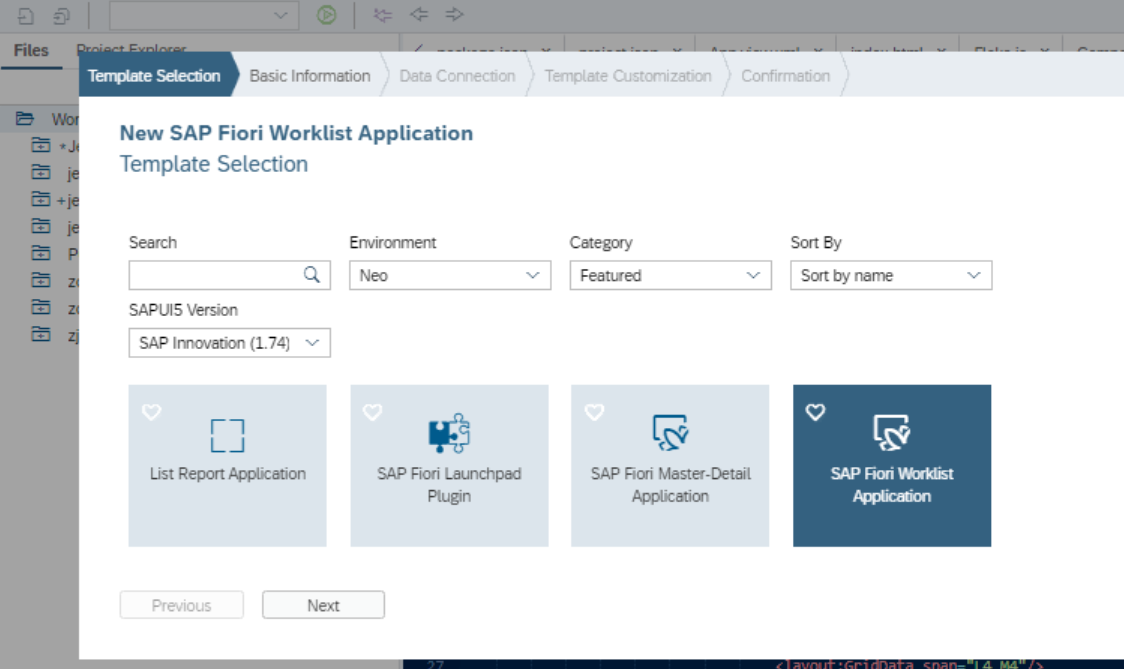This screenshot has height=669, width=1124.
Task: Expand the folder in the '+je' tree row
Action: 41,199
